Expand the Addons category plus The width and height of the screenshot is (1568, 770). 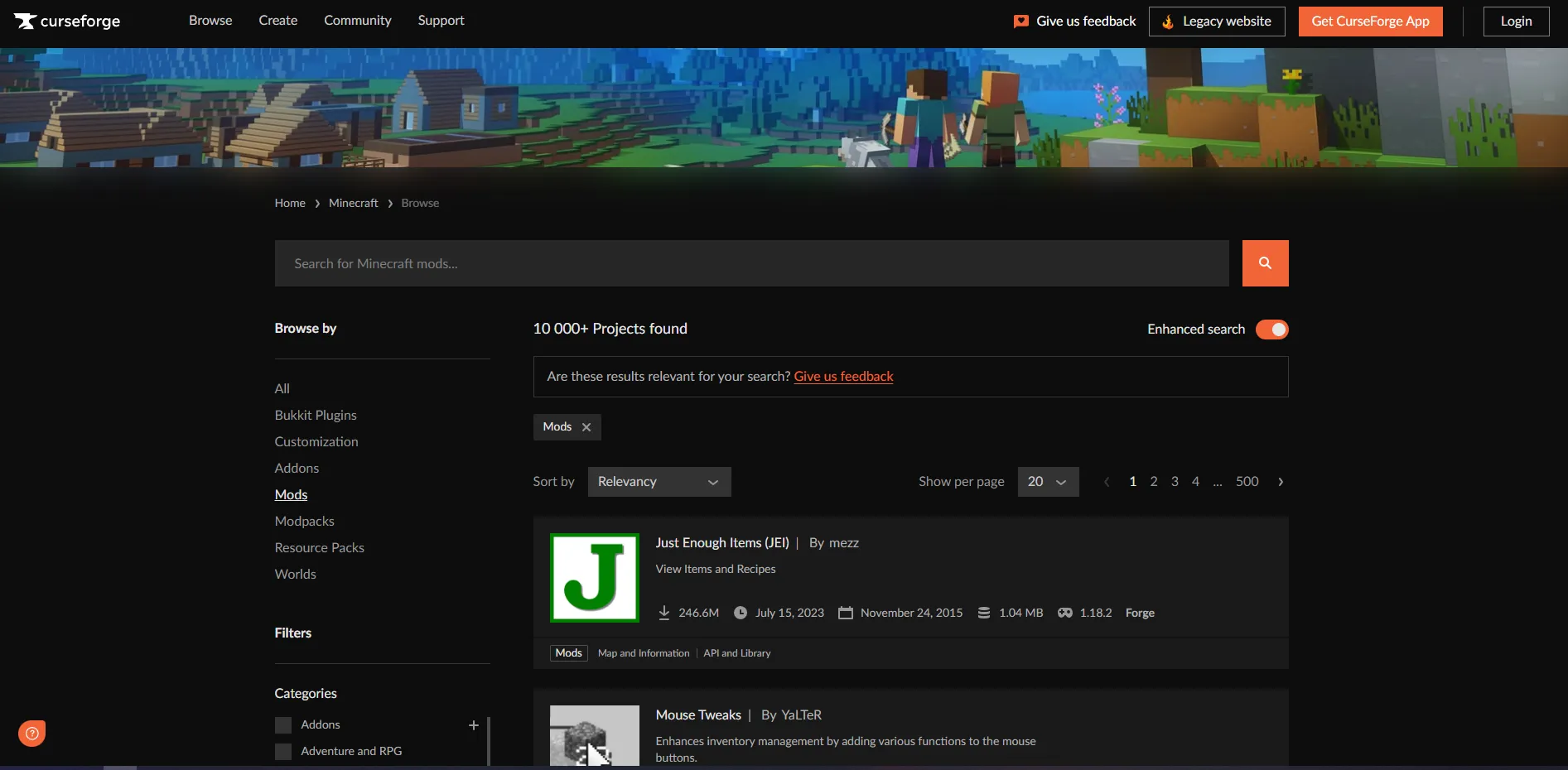click(x=474, y=725)
